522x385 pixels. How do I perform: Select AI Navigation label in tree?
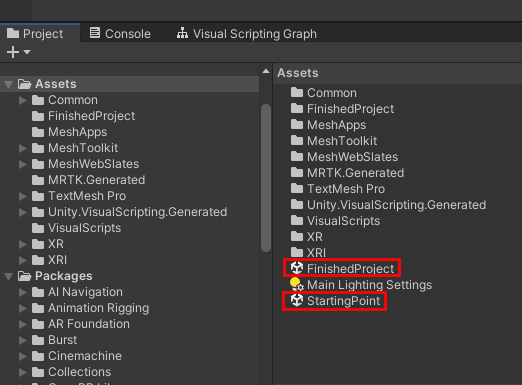coord(85,292)
